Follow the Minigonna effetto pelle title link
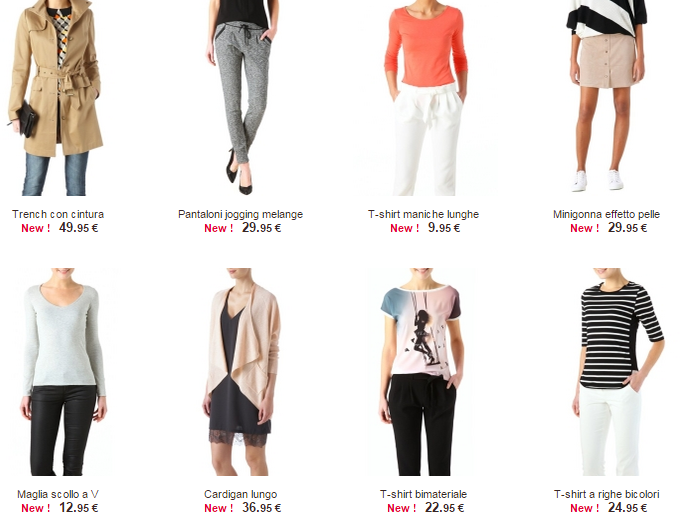Image resolution: width=680 pixels, height=512 pixels. pyautogui.click(x=606, y=214)
